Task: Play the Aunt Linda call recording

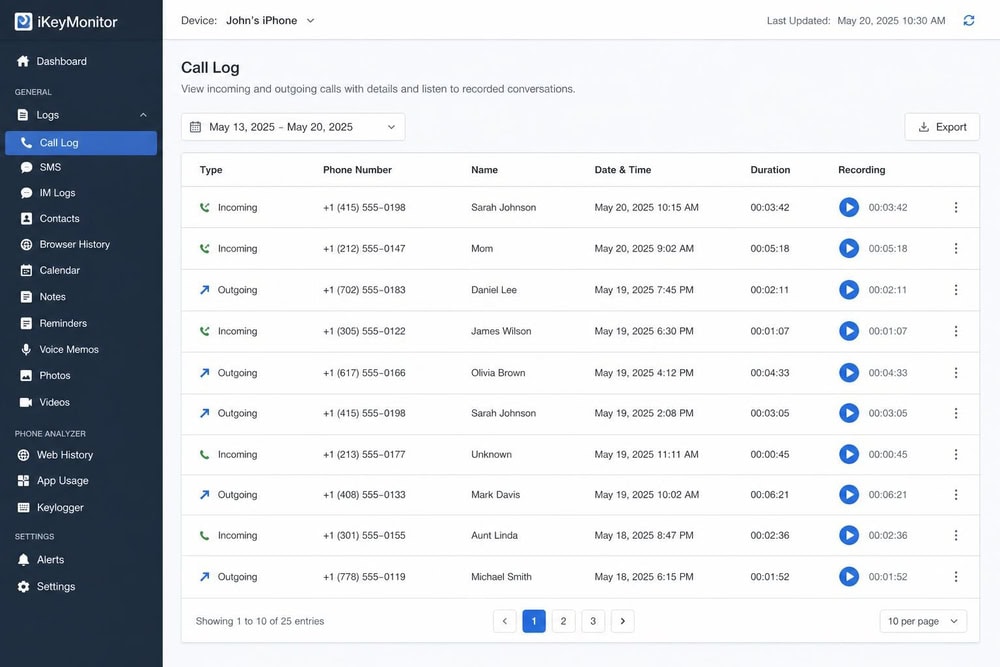Action: pos(849,535)
